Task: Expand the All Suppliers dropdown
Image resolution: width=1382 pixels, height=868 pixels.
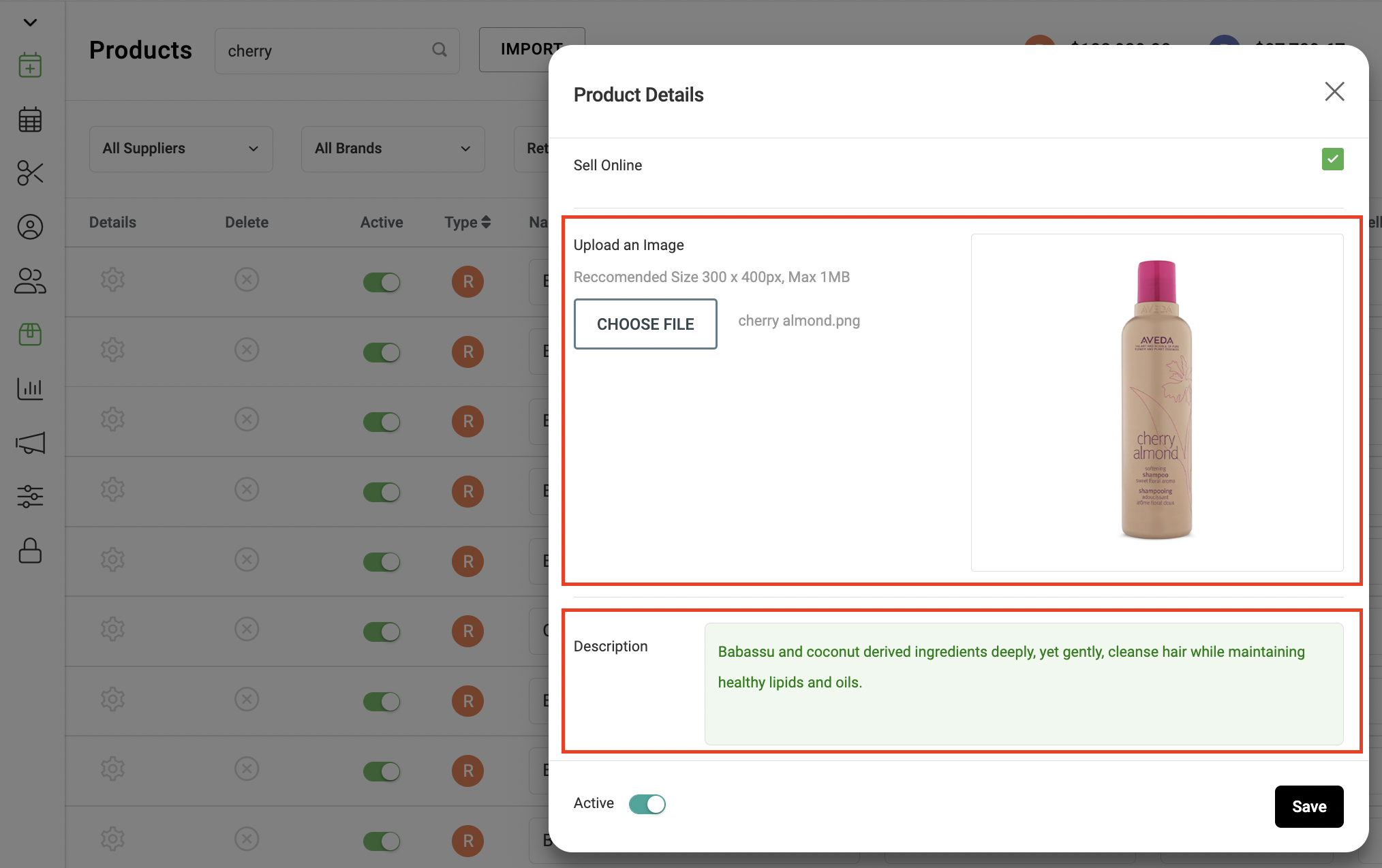Action: [181, 149]
